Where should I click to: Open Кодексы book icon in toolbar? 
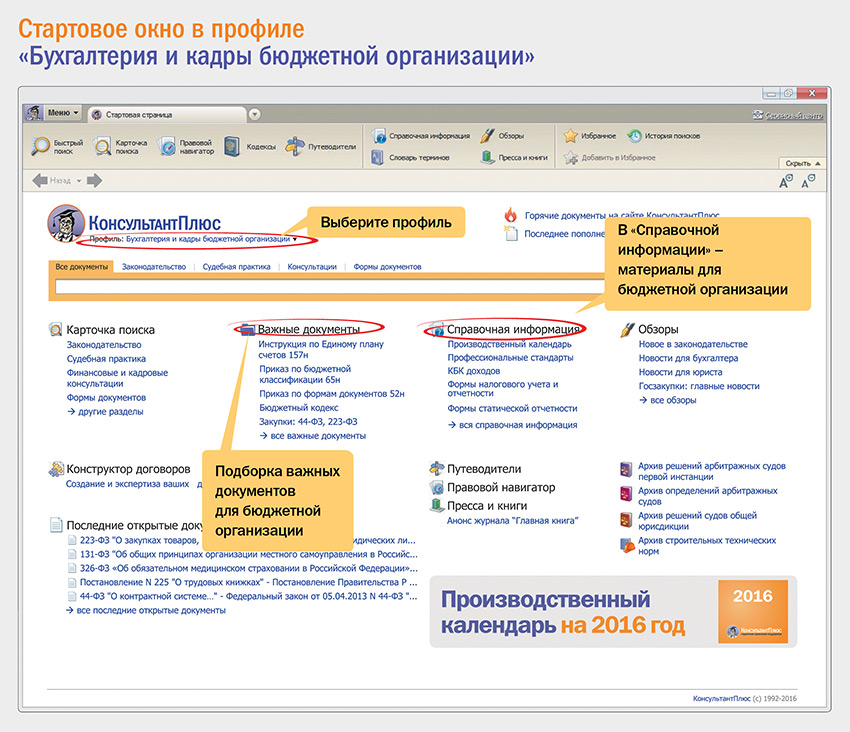(x=232, y=146)
